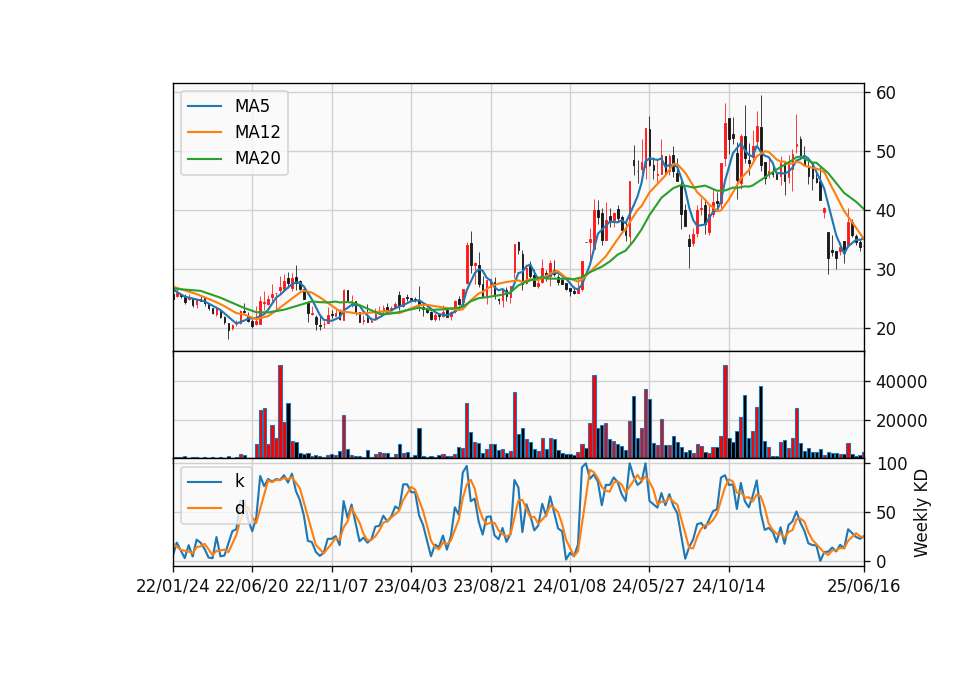Click the tallest volume bar near 22/06/20
Image resolution: width=960 pixels, height=690 pixels.
[280, 411]
